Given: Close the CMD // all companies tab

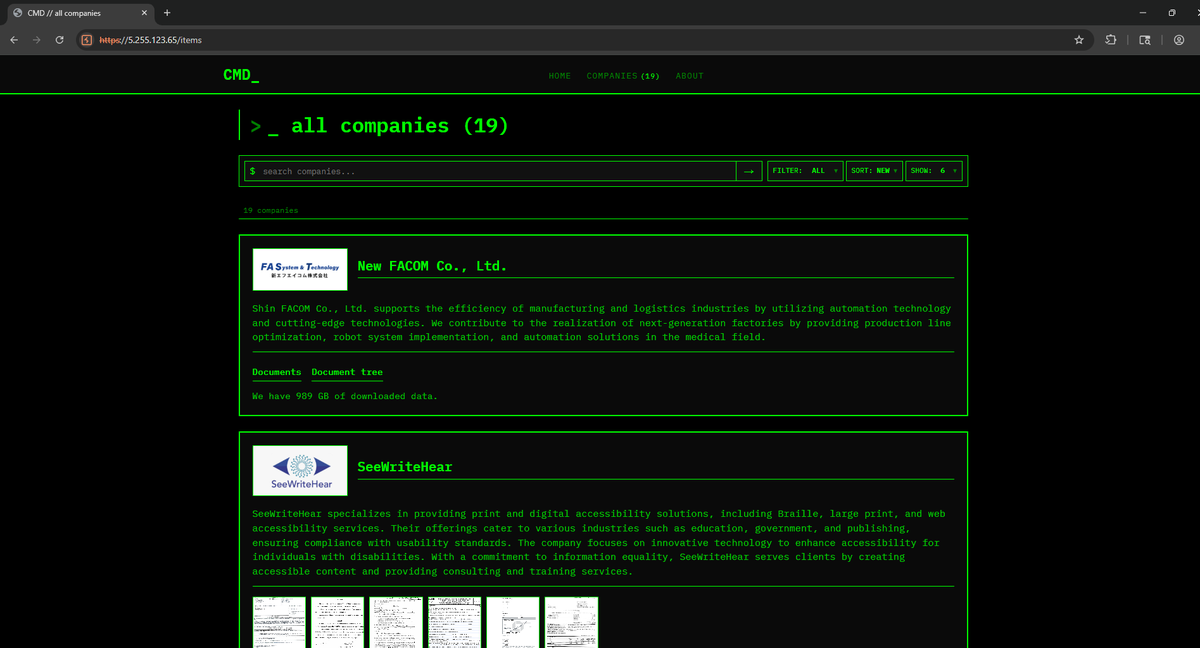Looking at the screenshot, I should pyautogui.click(x=144, y=13).
